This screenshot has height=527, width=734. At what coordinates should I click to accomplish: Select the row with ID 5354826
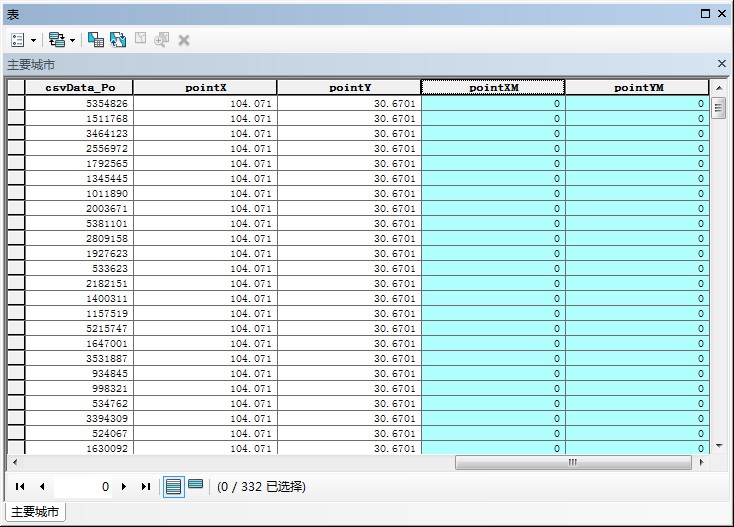pyautogui.click(x=15, y=103)
